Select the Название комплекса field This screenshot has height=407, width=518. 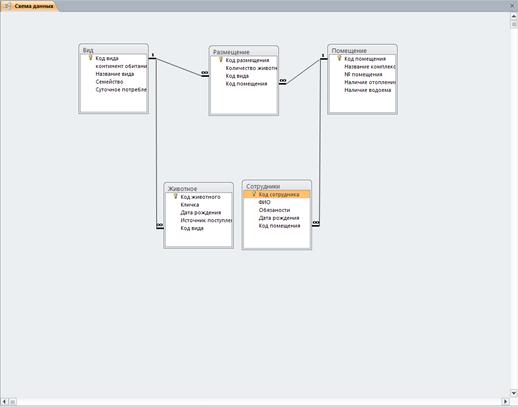(x=363, y=67)
